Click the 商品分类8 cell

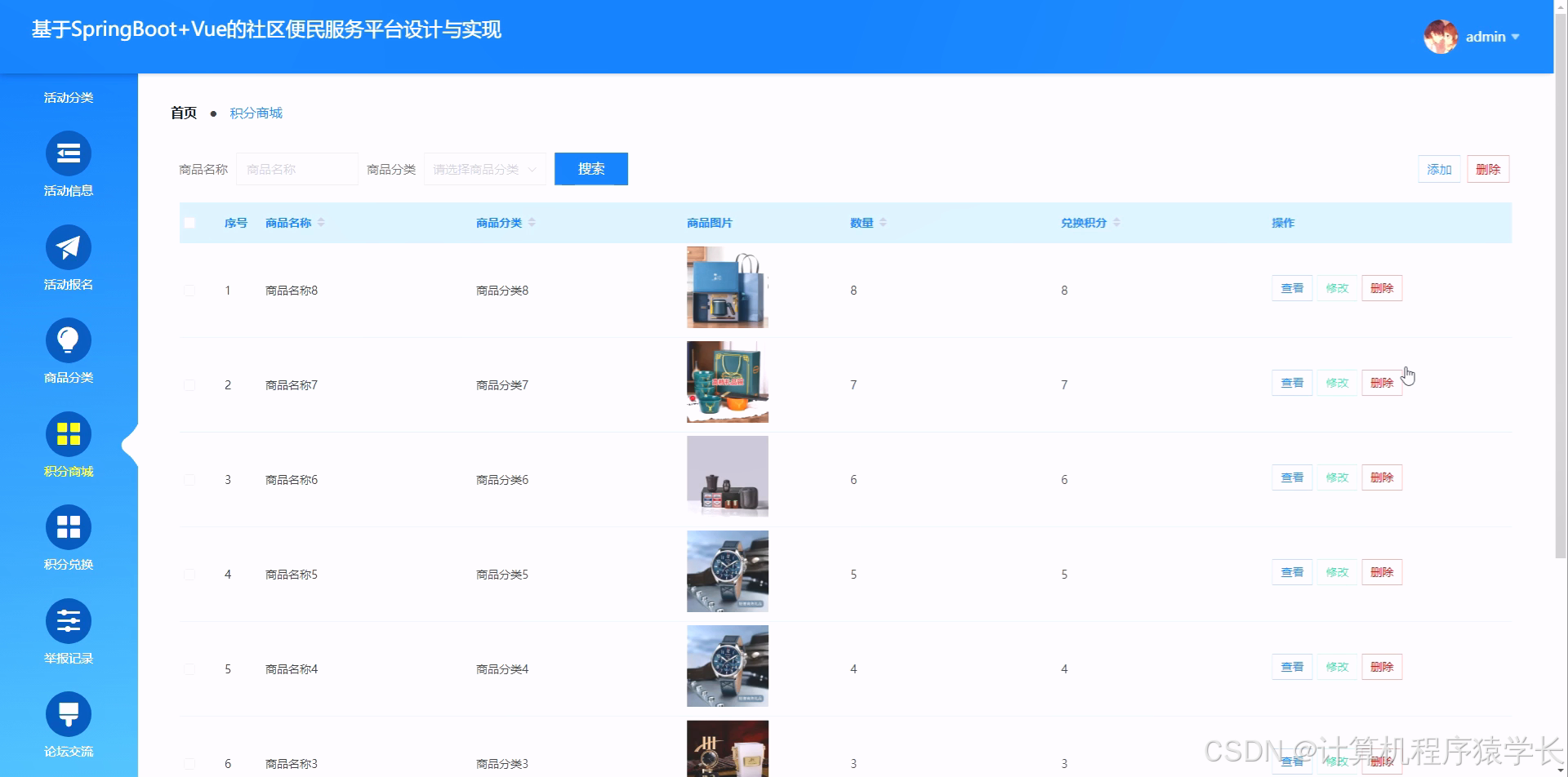tap(502, 291)
